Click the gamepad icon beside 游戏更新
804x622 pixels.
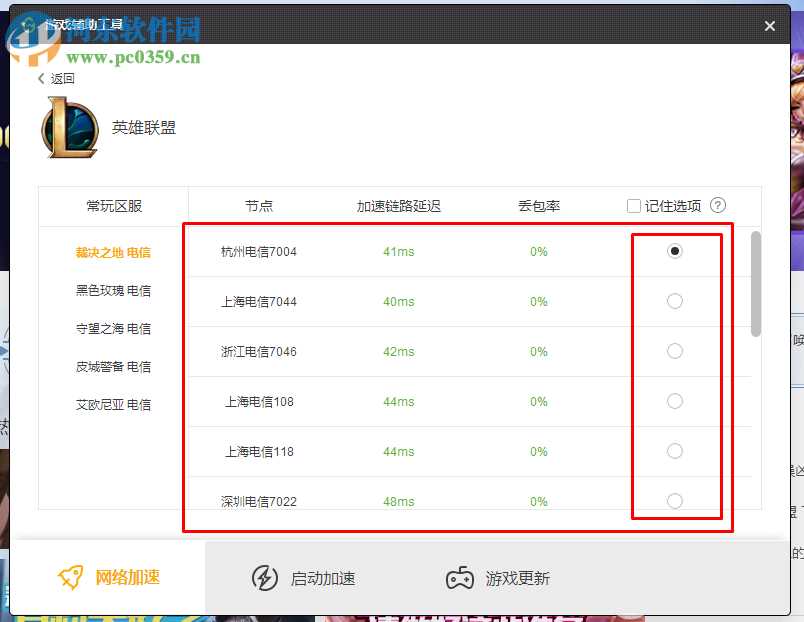460,577
